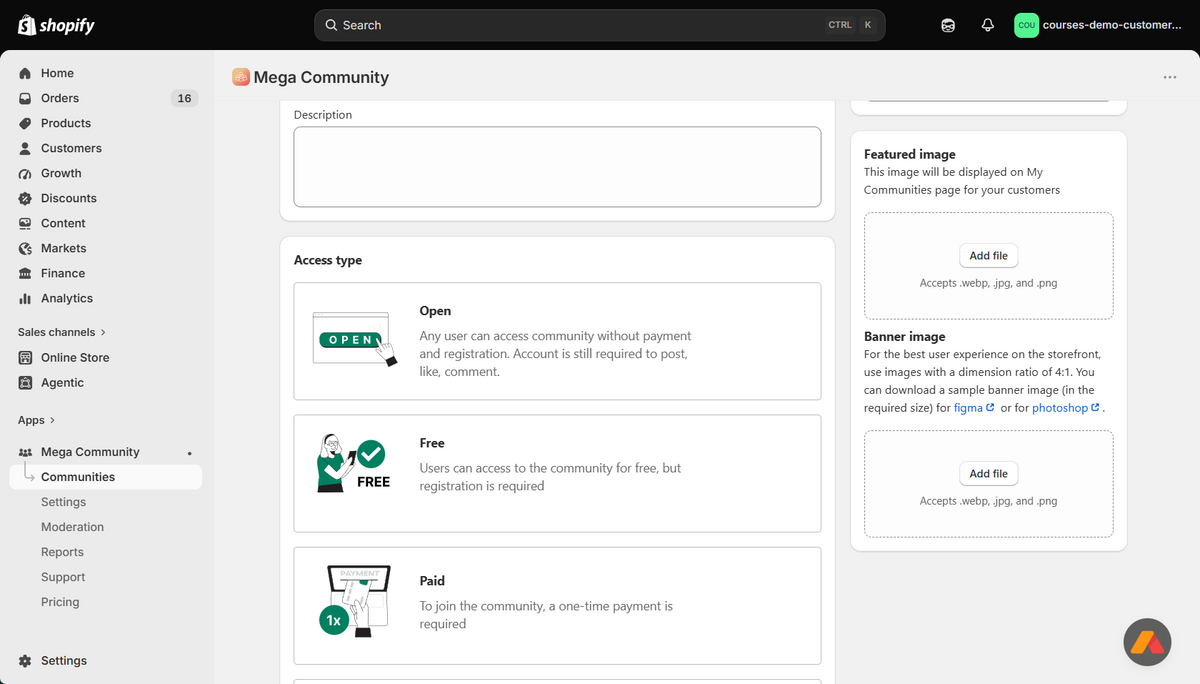Click the Access type heading
Image resolution: width=1200 pixels, height=684 pixels.
pos(328,260)
